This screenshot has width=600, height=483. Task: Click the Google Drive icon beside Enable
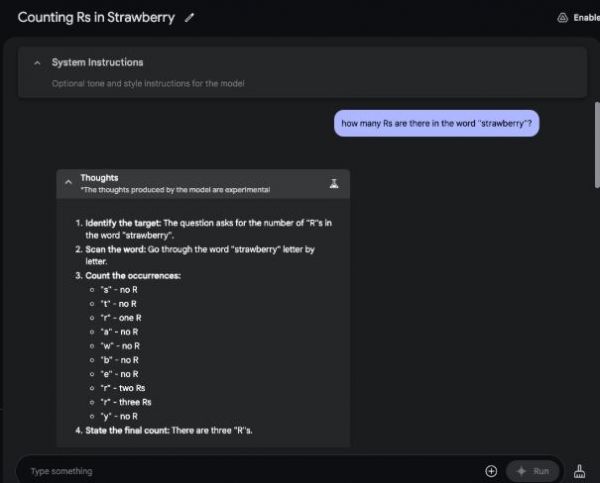click(562, 18)
